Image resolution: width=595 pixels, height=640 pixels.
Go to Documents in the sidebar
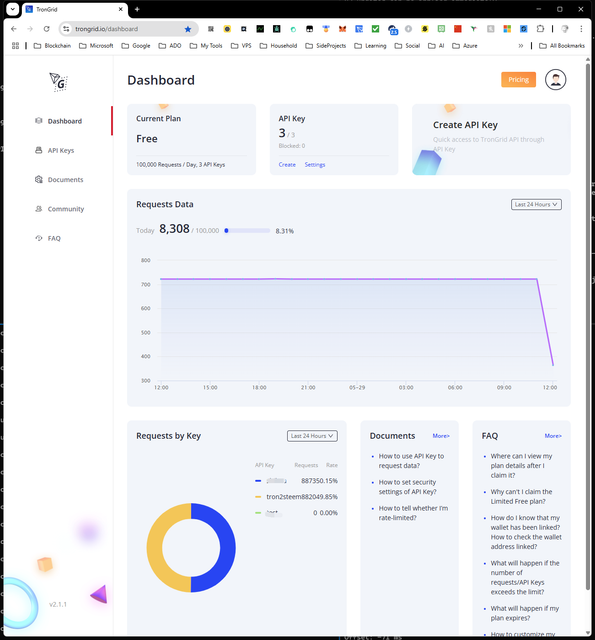(59, 180)
